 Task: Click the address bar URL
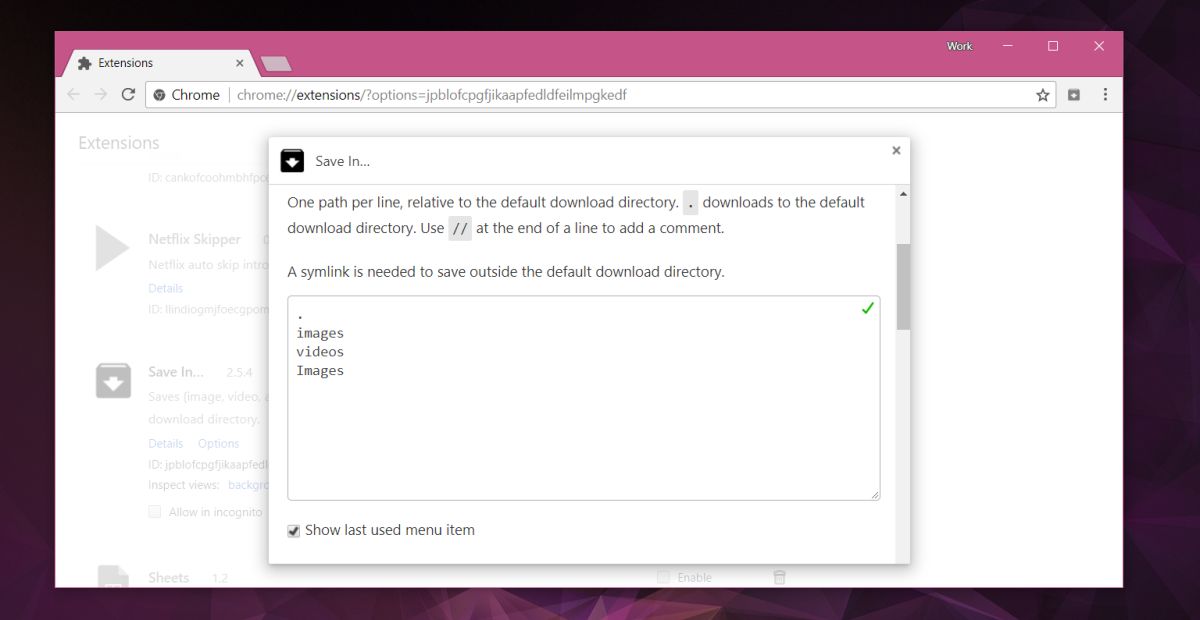click(432, 95)
